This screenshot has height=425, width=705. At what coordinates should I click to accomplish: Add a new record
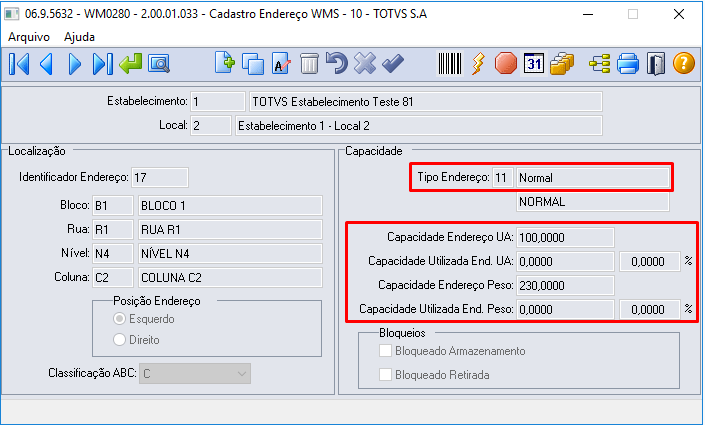225,63
